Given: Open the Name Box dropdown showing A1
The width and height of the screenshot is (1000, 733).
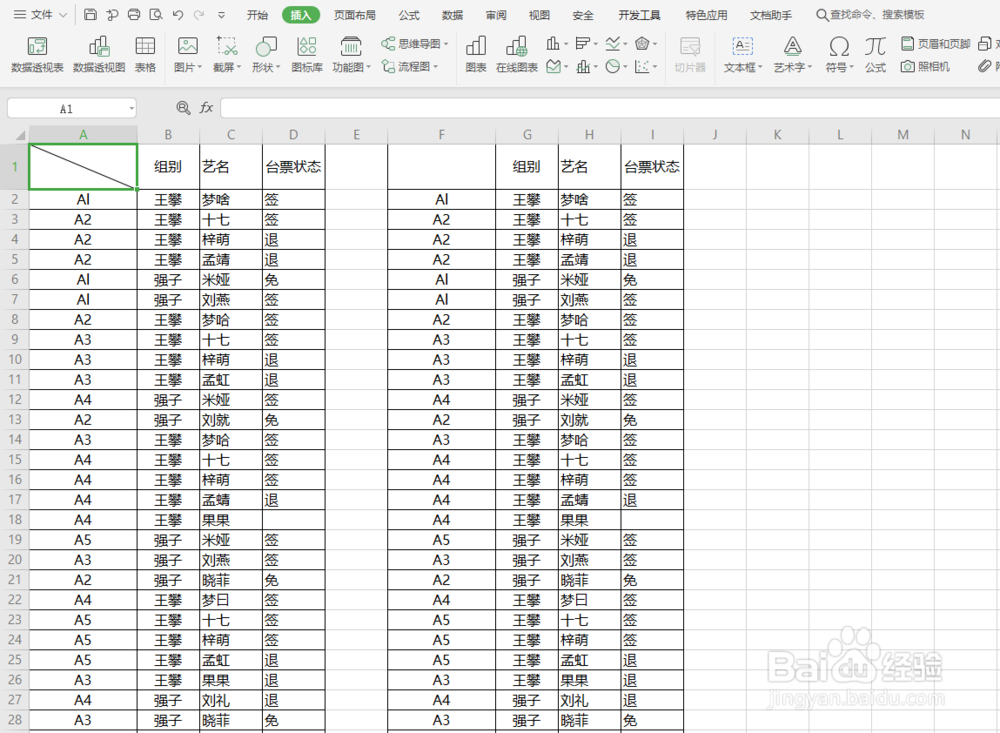Looking at the screenshot, I should pos(132,108).
